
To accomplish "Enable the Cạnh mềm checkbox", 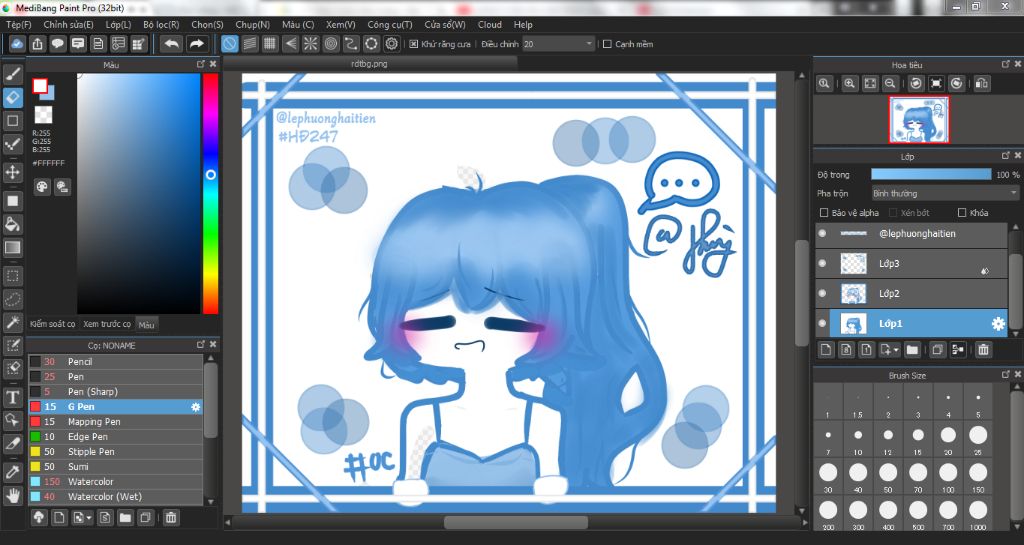I will pos(607,44).
